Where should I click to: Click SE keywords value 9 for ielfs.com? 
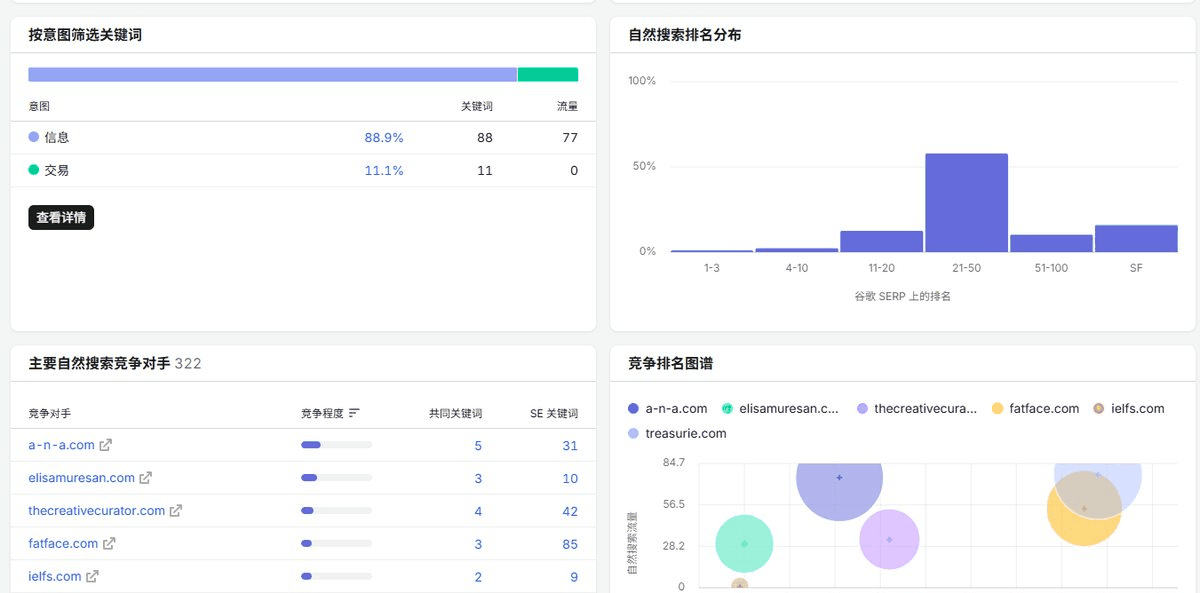point(574,577)
